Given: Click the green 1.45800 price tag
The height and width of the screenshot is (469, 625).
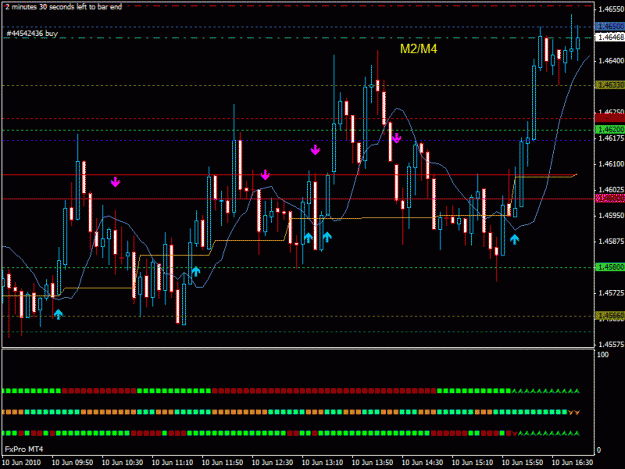Looking at the screenshot, I should [x=610, y=267].
